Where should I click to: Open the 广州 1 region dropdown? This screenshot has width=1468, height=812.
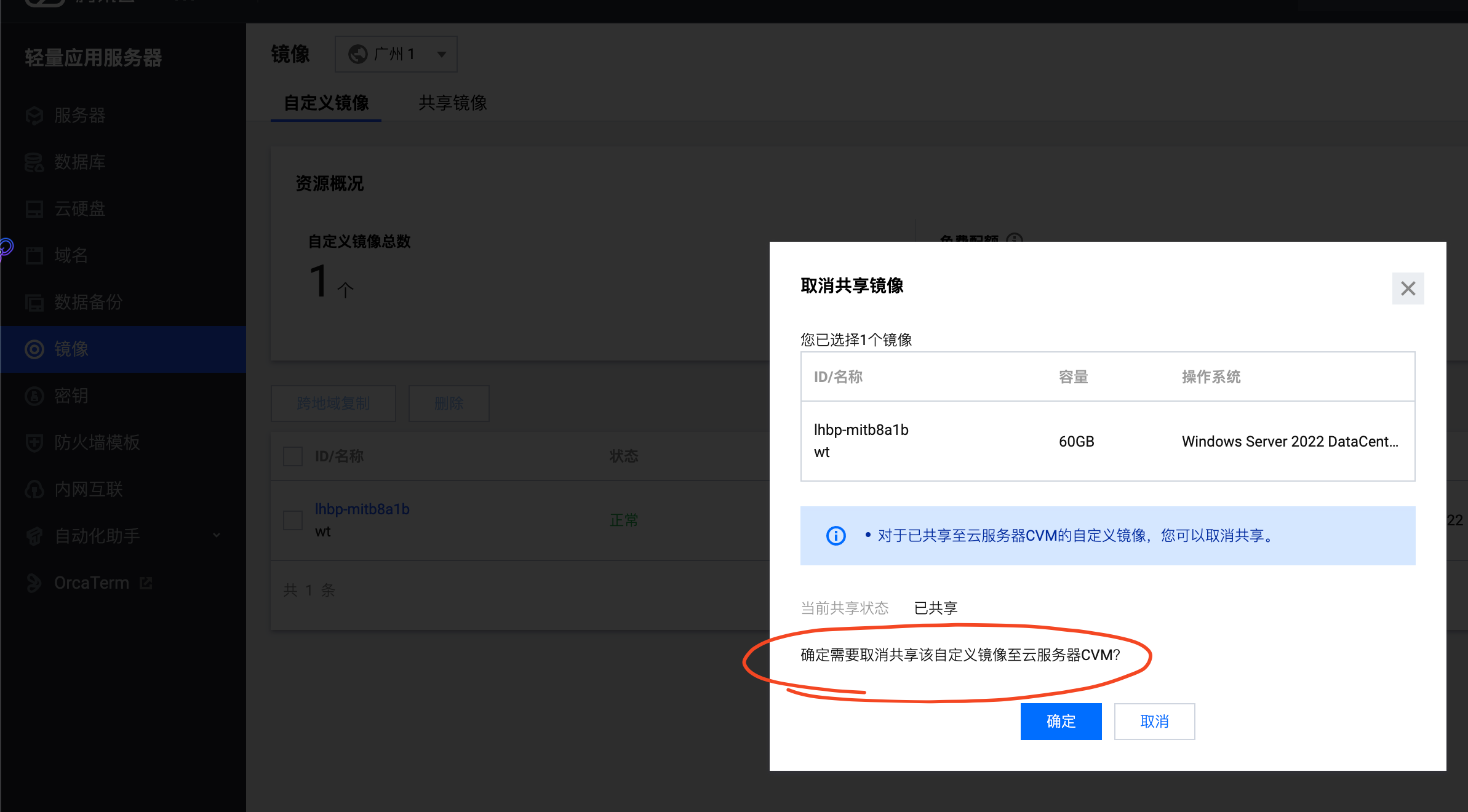396,54
